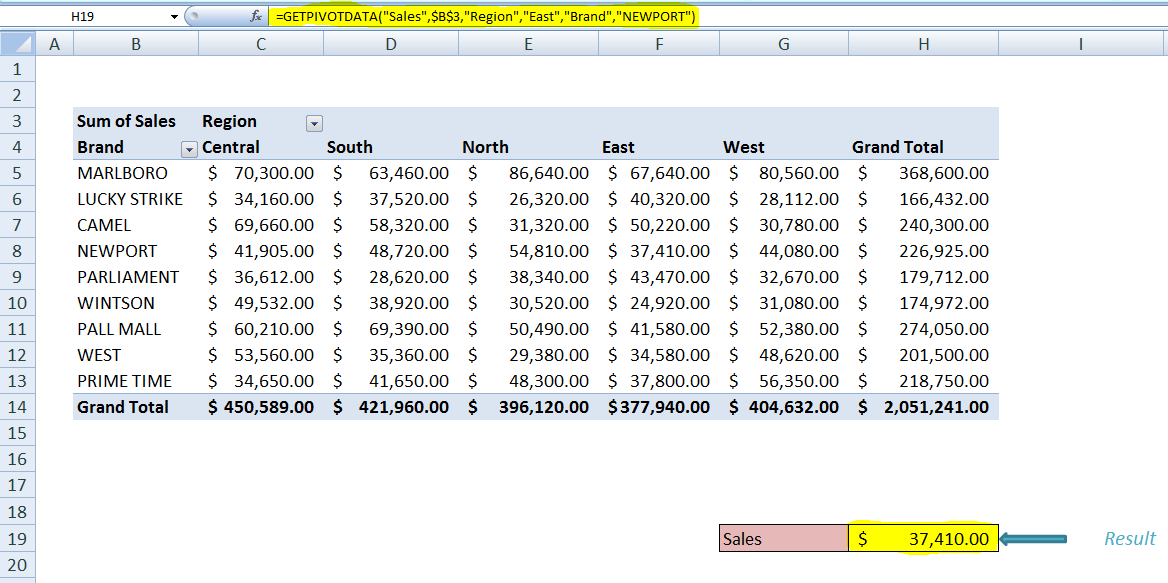Open the Name Box dropdown arrow
This screenshot has width=1168, height=583.
pyautogui.click(x=175, y=16)
